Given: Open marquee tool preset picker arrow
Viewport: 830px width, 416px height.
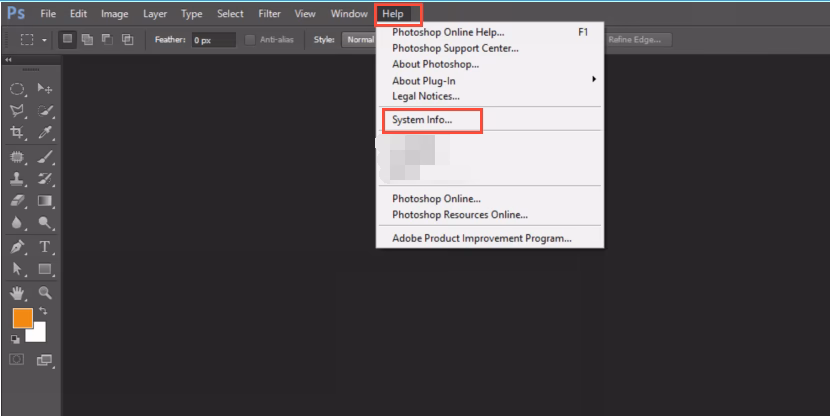Looking at the screenshot, I should (x=44, y=40).
